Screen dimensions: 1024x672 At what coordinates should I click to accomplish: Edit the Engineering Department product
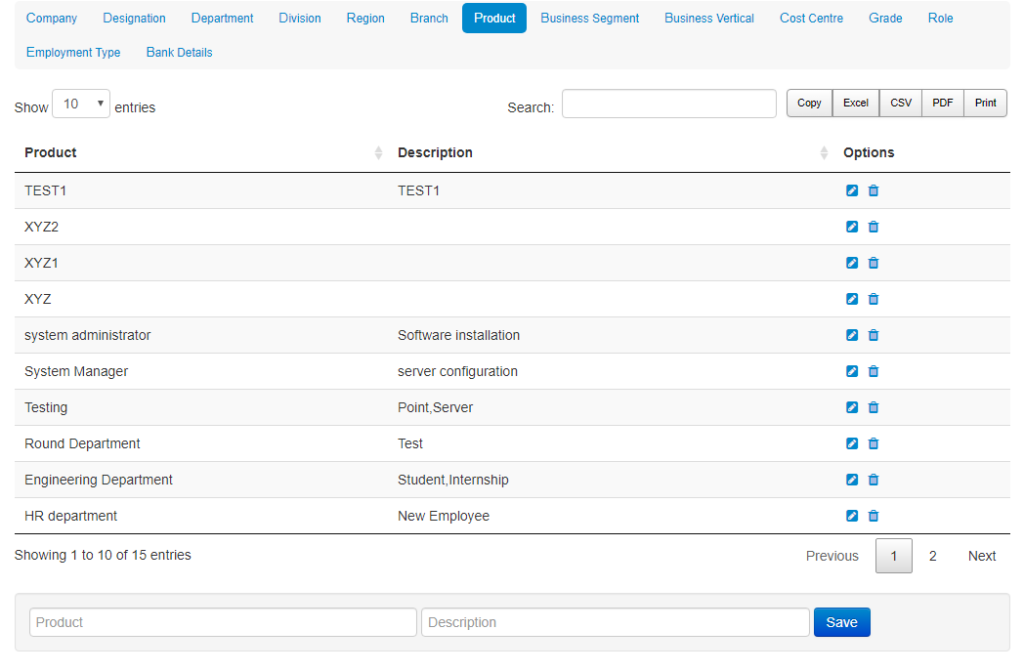(851, 479)
